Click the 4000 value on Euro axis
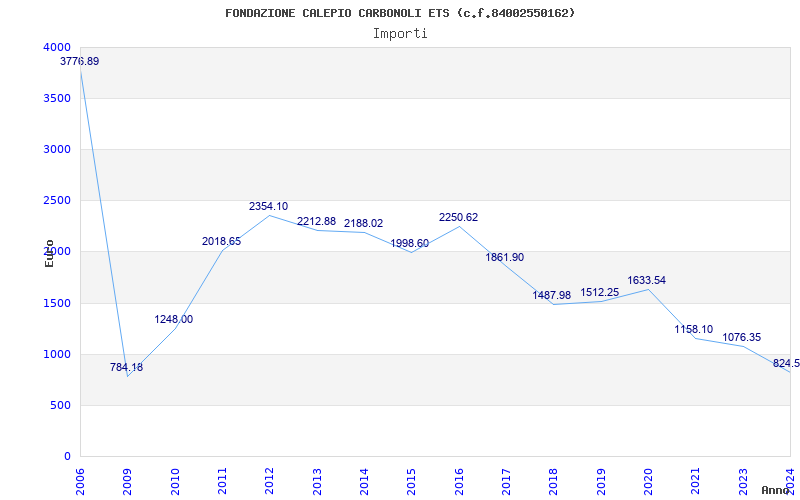800x500 pixels. coord(57,47)
